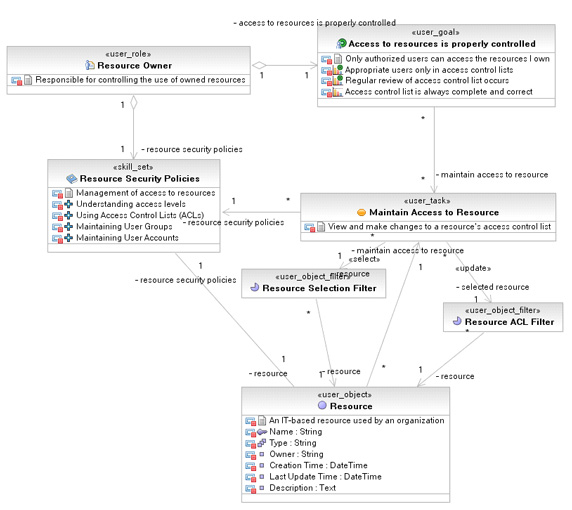Click the purple circle icon beside Resource
This screenshot has width=572, height=510.
coord(322,405)
